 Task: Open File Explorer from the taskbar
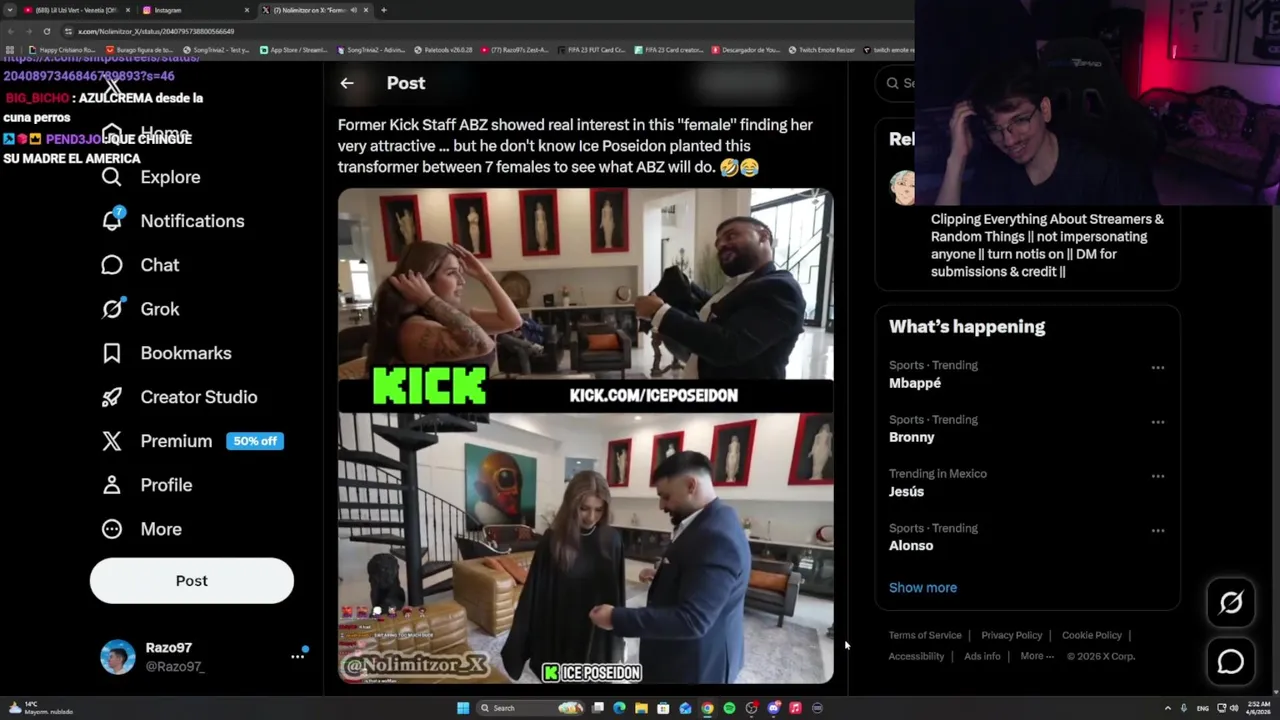pos(641,708)
